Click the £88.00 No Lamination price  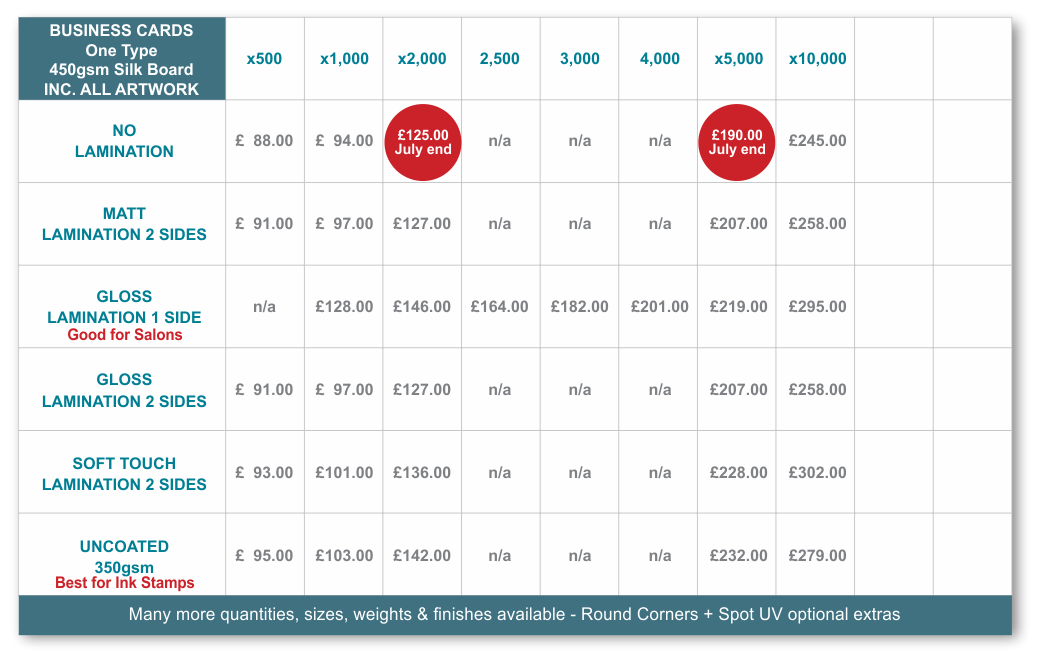[x=264, y=141]
